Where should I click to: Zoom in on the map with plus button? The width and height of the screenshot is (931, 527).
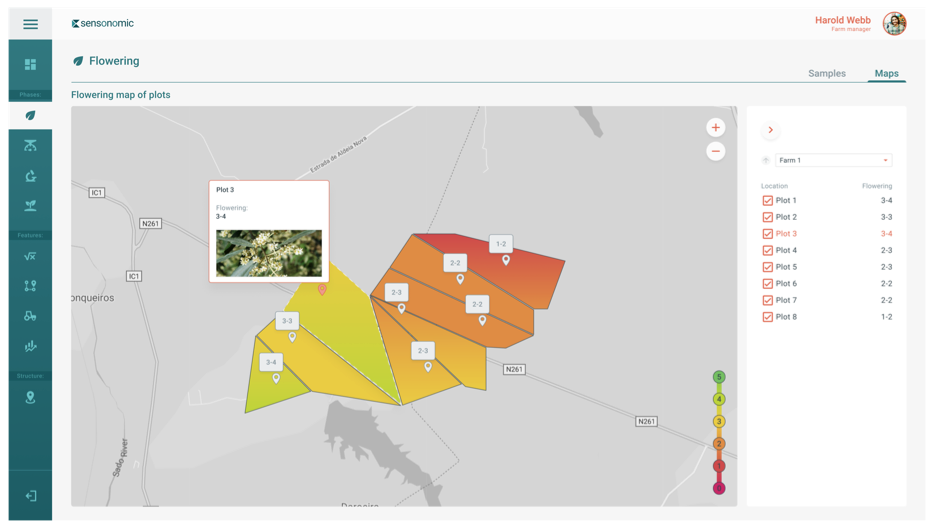pyautogui.click(x=715, y=128)
